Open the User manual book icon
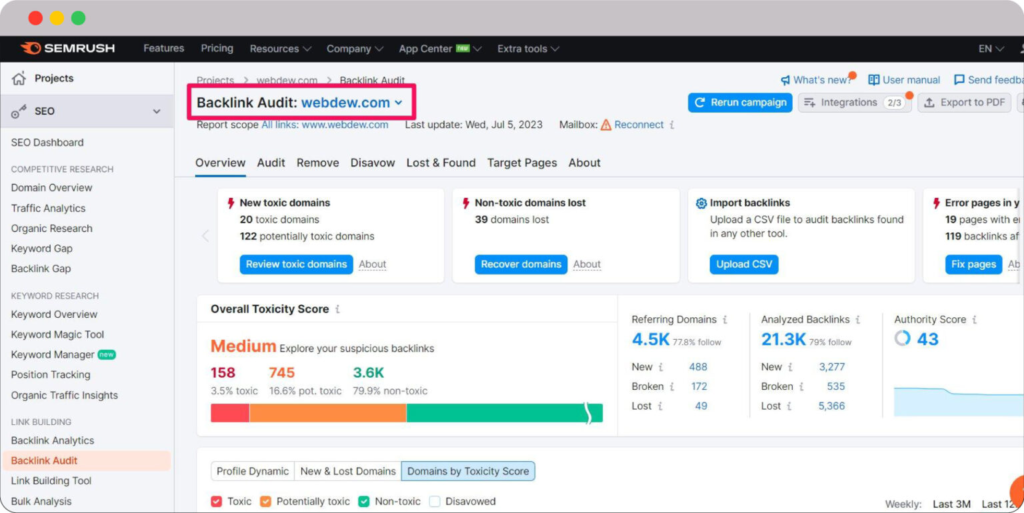 (873, 80)
